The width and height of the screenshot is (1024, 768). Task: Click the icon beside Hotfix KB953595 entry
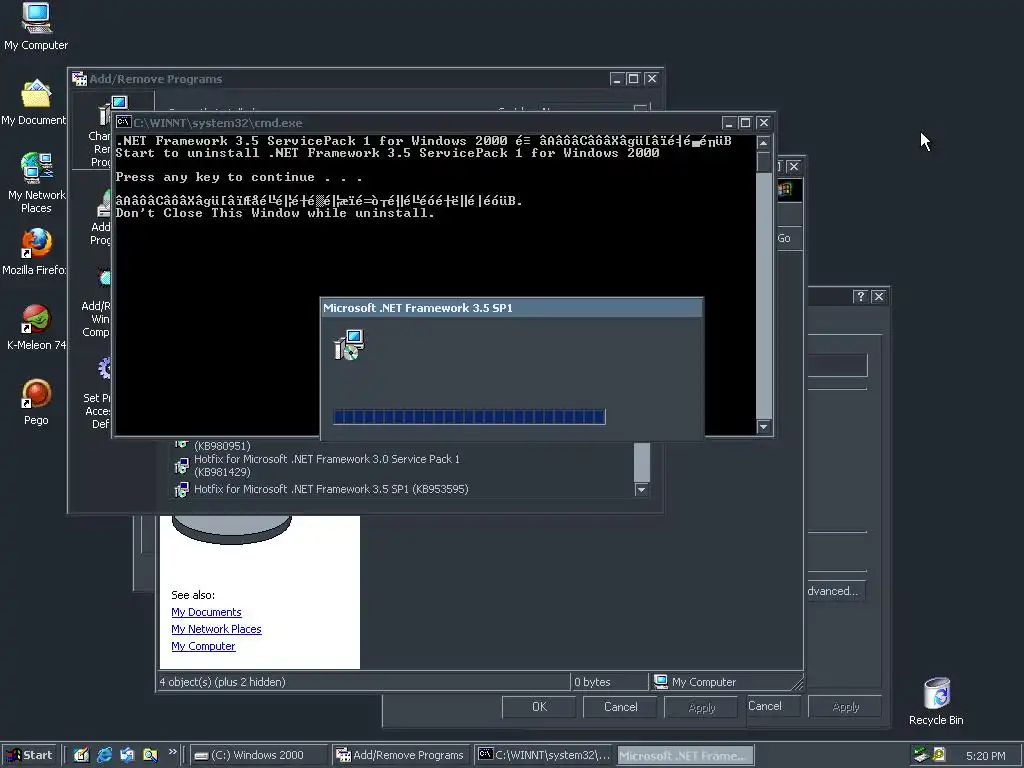point(182,489)
